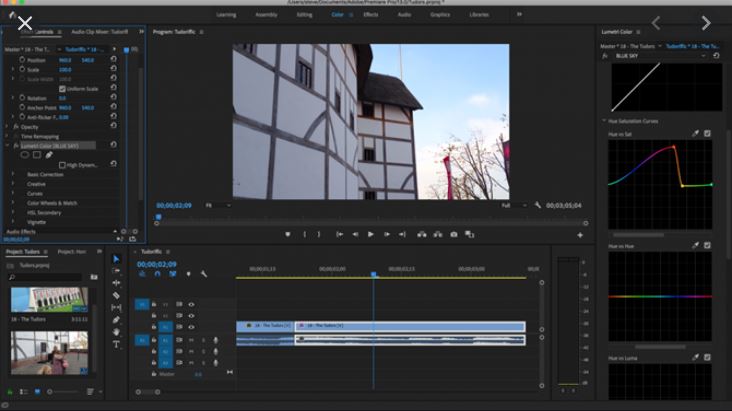Screen dimensions: 732x411
Task: Toggle the Hue vs Hue curve checkbox
Action: 707,245
